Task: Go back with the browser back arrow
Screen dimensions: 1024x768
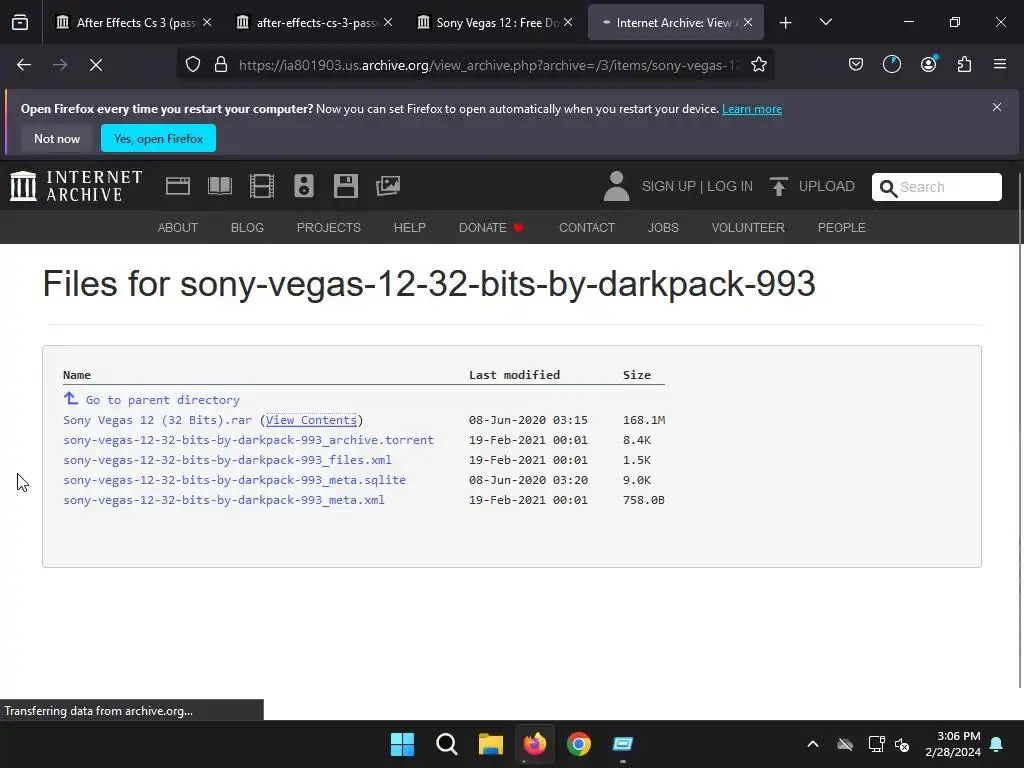Action: pyautogui.click(x=24, y=65)
